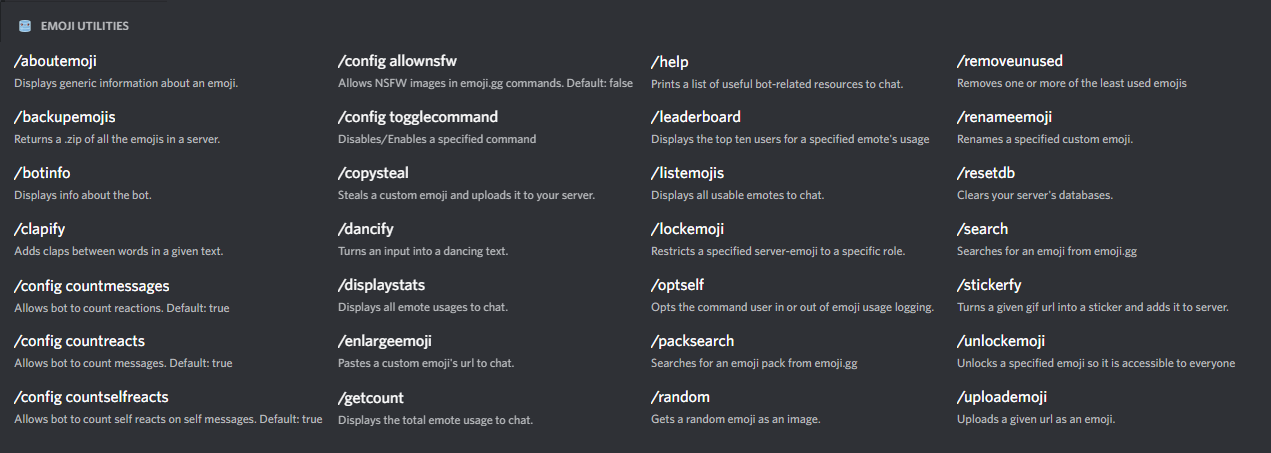Choose the /enlargeemoji command
The image size is (1271, 453).
pos(385,342)
